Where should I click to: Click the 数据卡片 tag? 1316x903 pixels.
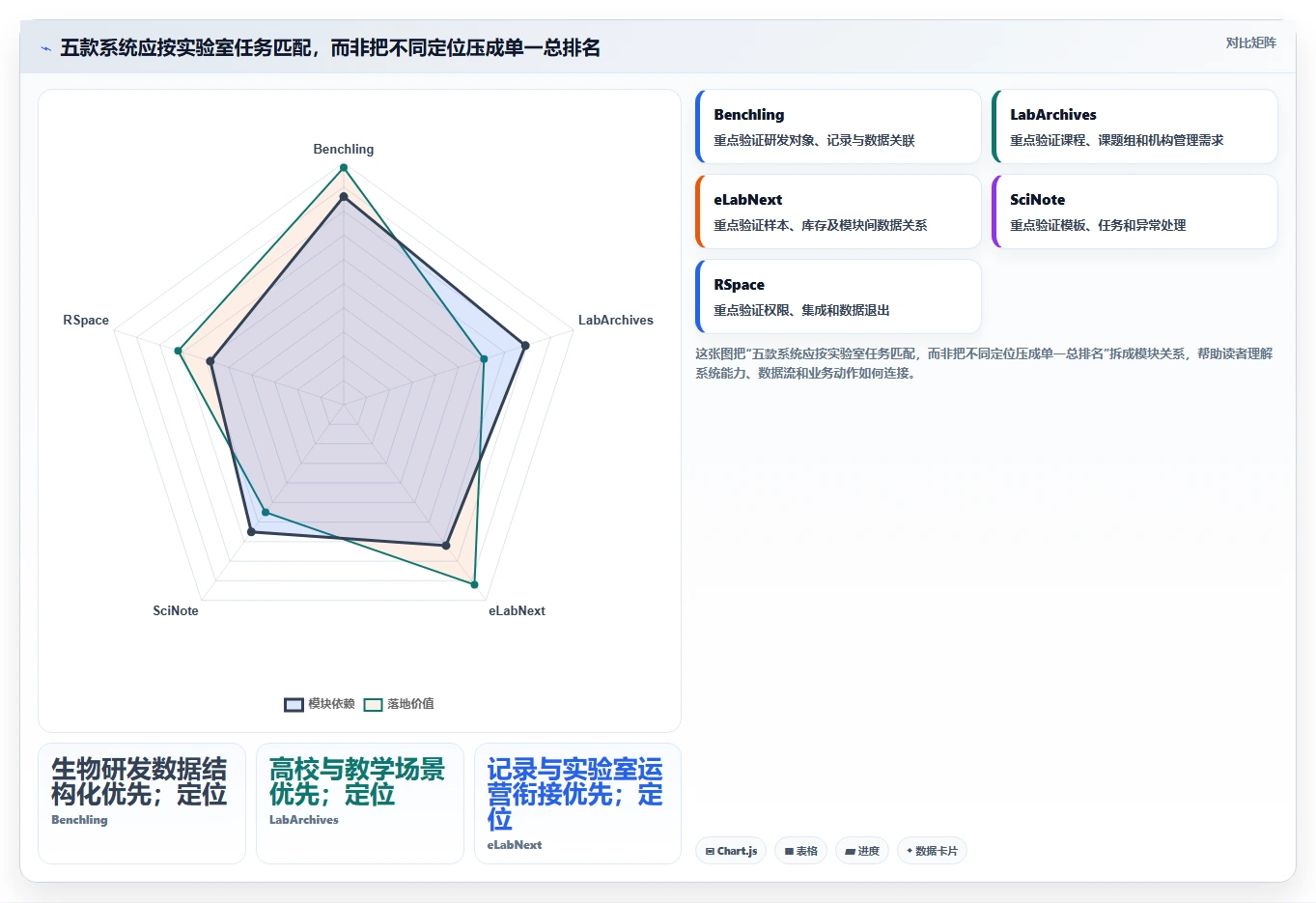pyautogui.click(x=932, y=851)
